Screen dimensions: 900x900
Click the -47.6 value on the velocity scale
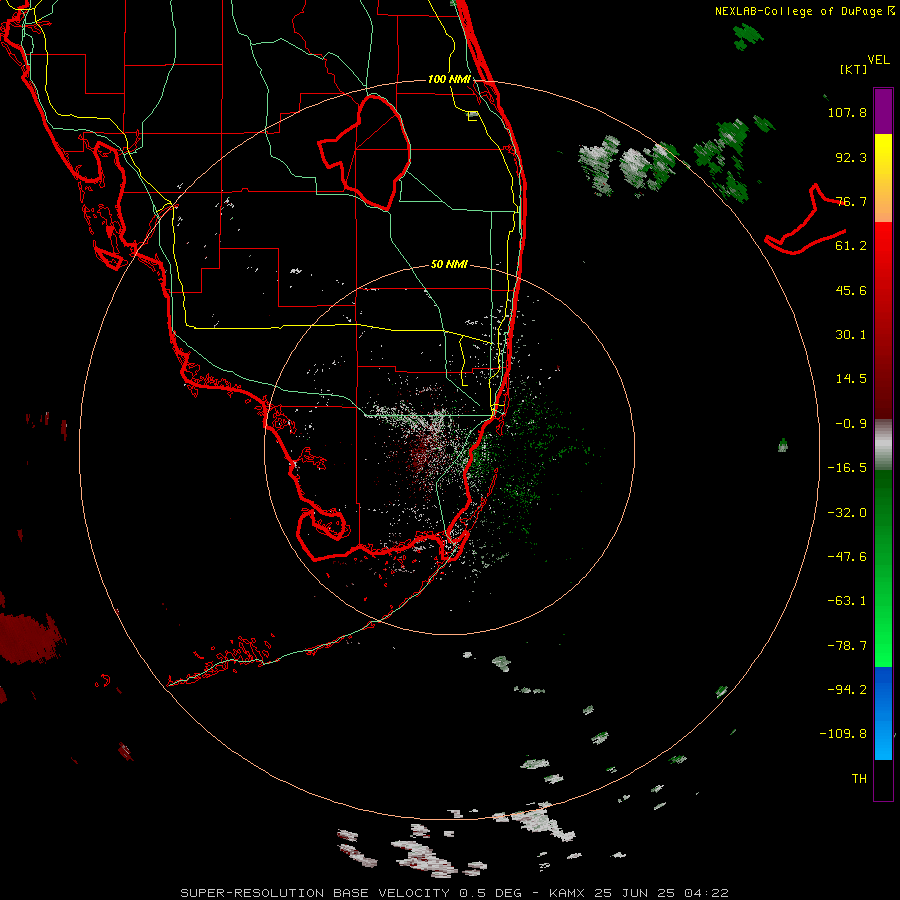(847, 557)
